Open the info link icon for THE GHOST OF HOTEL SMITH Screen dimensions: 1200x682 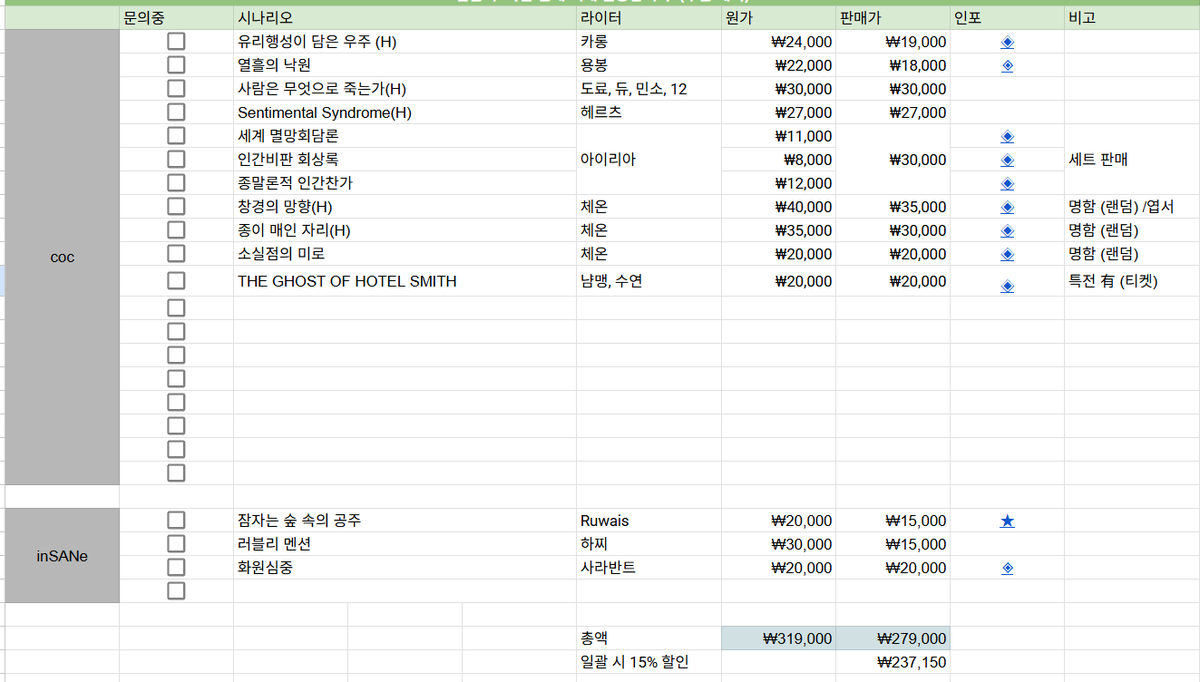pyautogui.click(x=1007, y=286)
